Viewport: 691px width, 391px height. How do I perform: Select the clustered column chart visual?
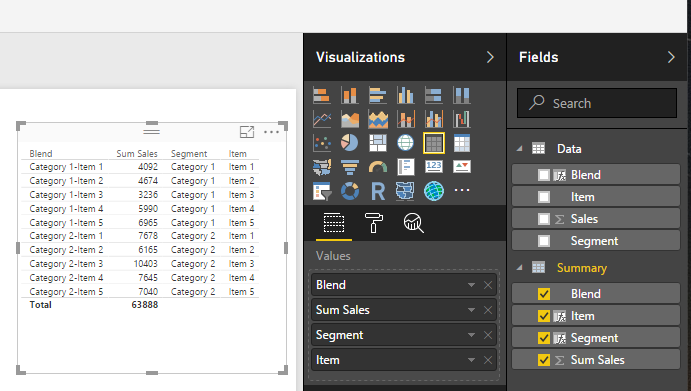pos(405,95)
